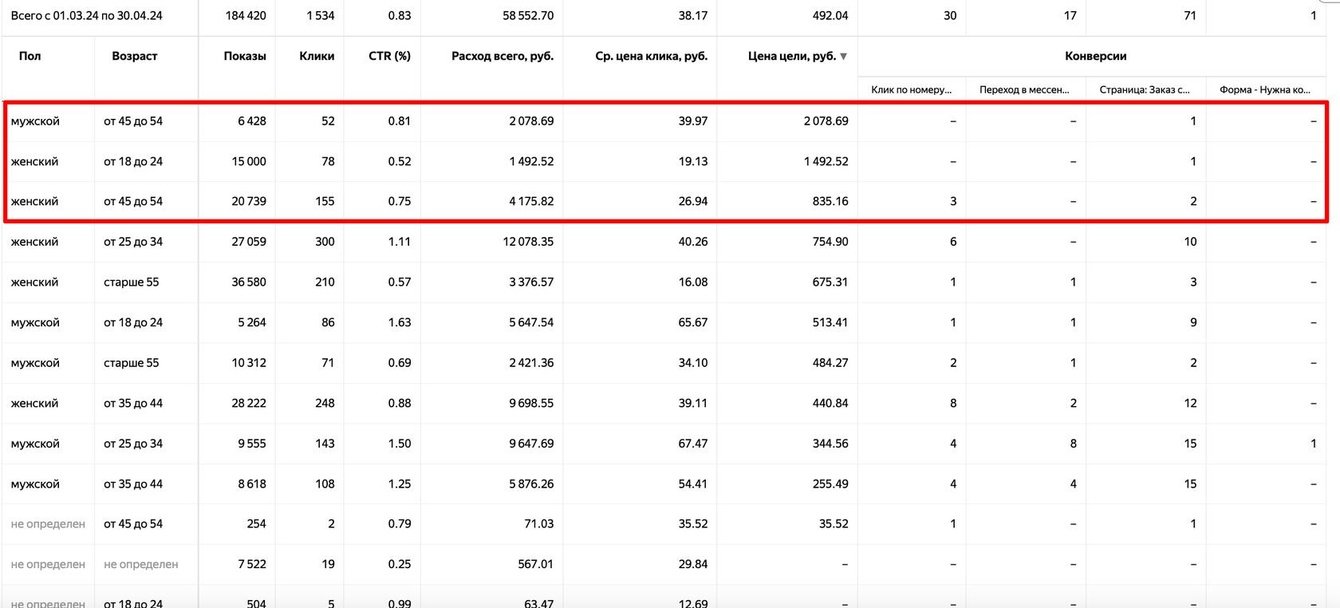
Task: Click the sort arrow beside Цена цели
Action: [844, 57]
